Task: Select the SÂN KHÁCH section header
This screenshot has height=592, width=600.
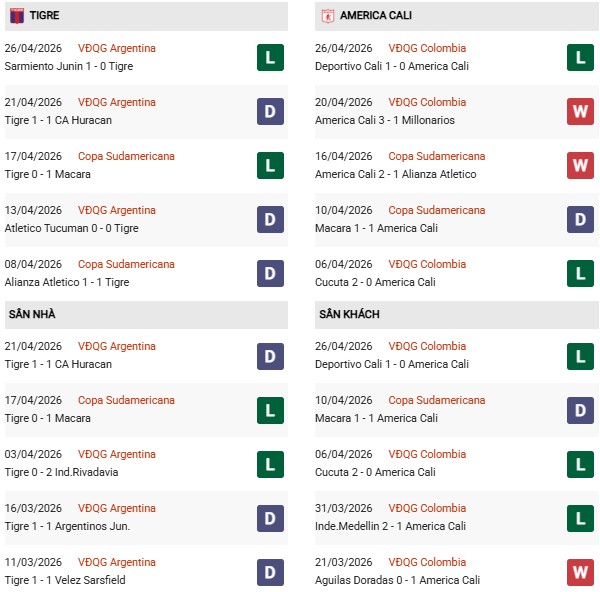Action: point(349,314)
